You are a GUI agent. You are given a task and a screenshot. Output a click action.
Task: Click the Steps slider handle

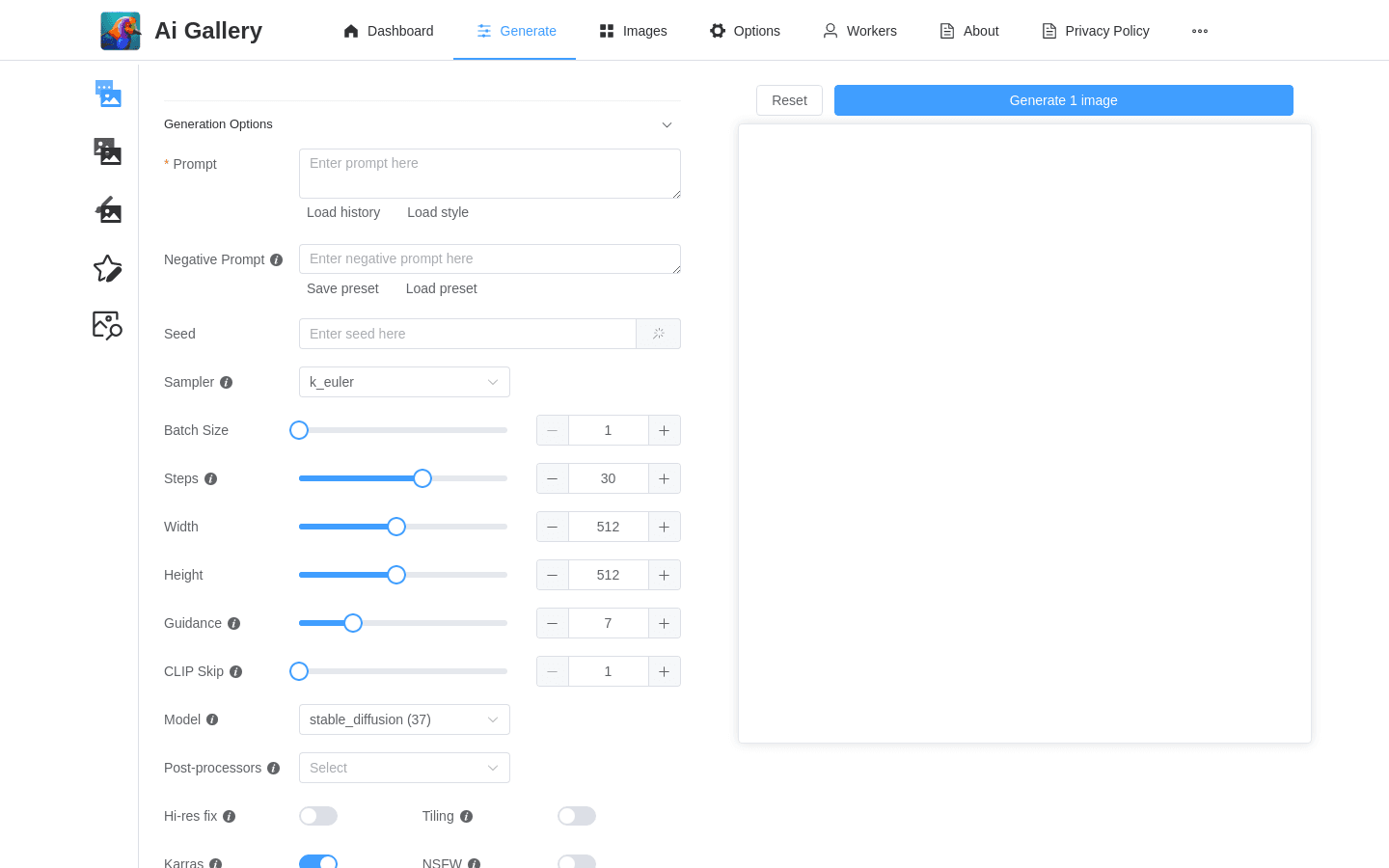click(x=422, y=478)
